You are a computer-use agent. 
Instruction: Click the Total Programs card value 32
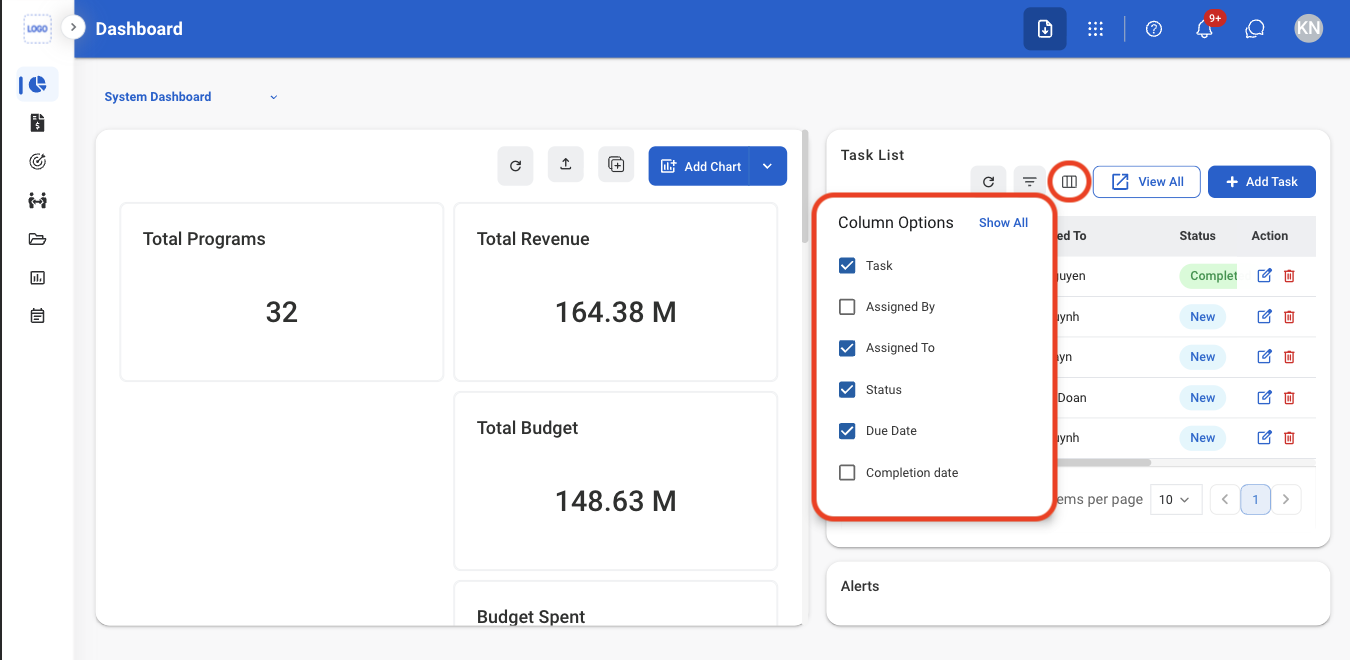click(x=282, y=312)
